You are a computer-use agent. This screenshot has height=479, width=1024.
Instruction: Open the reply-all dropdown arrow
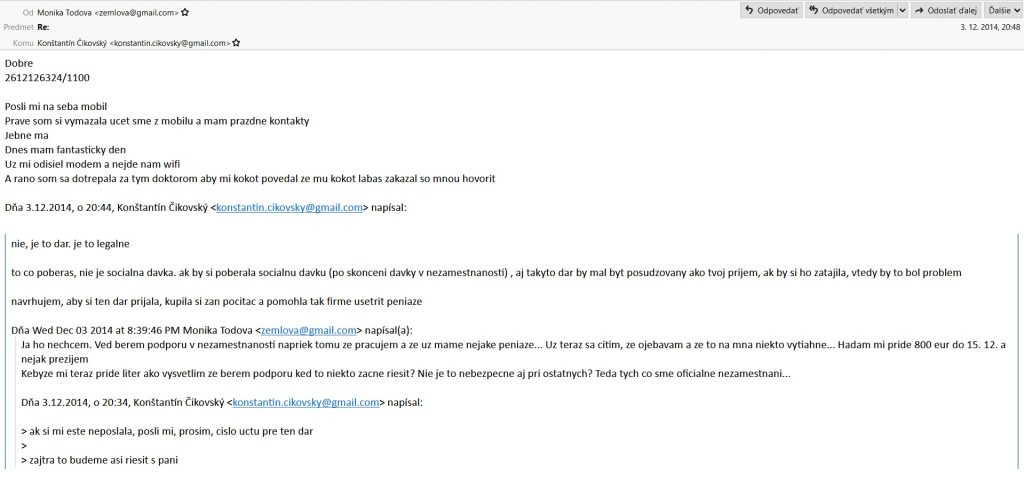pos(903,10)
